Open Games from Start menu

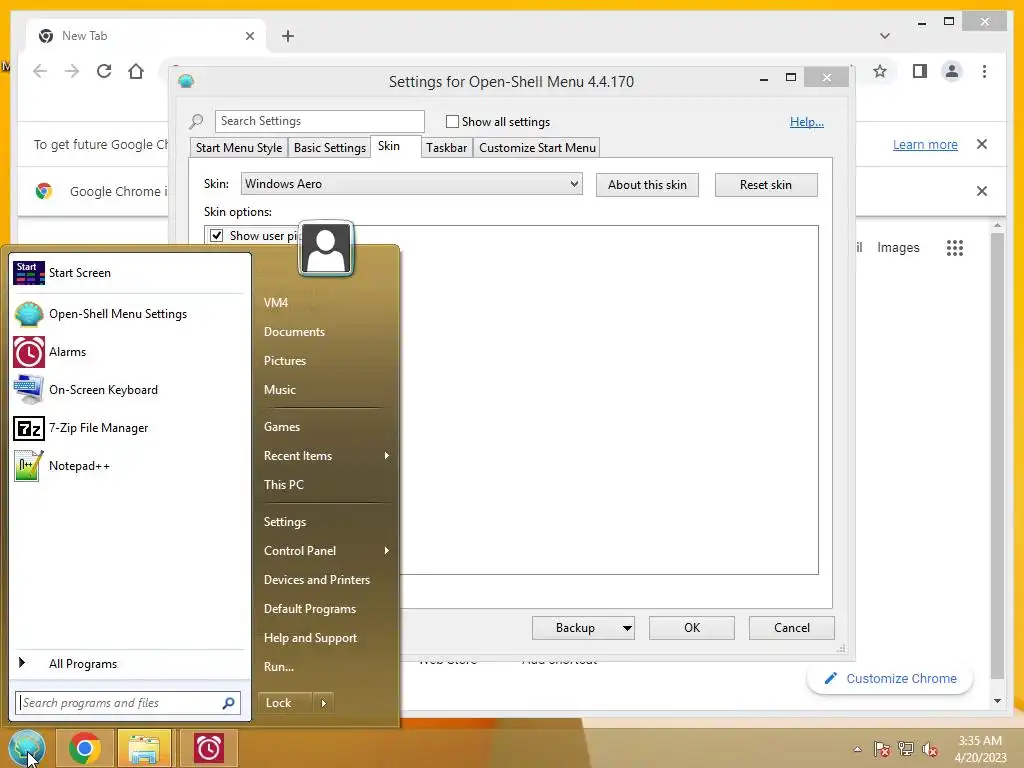(281, 427)
